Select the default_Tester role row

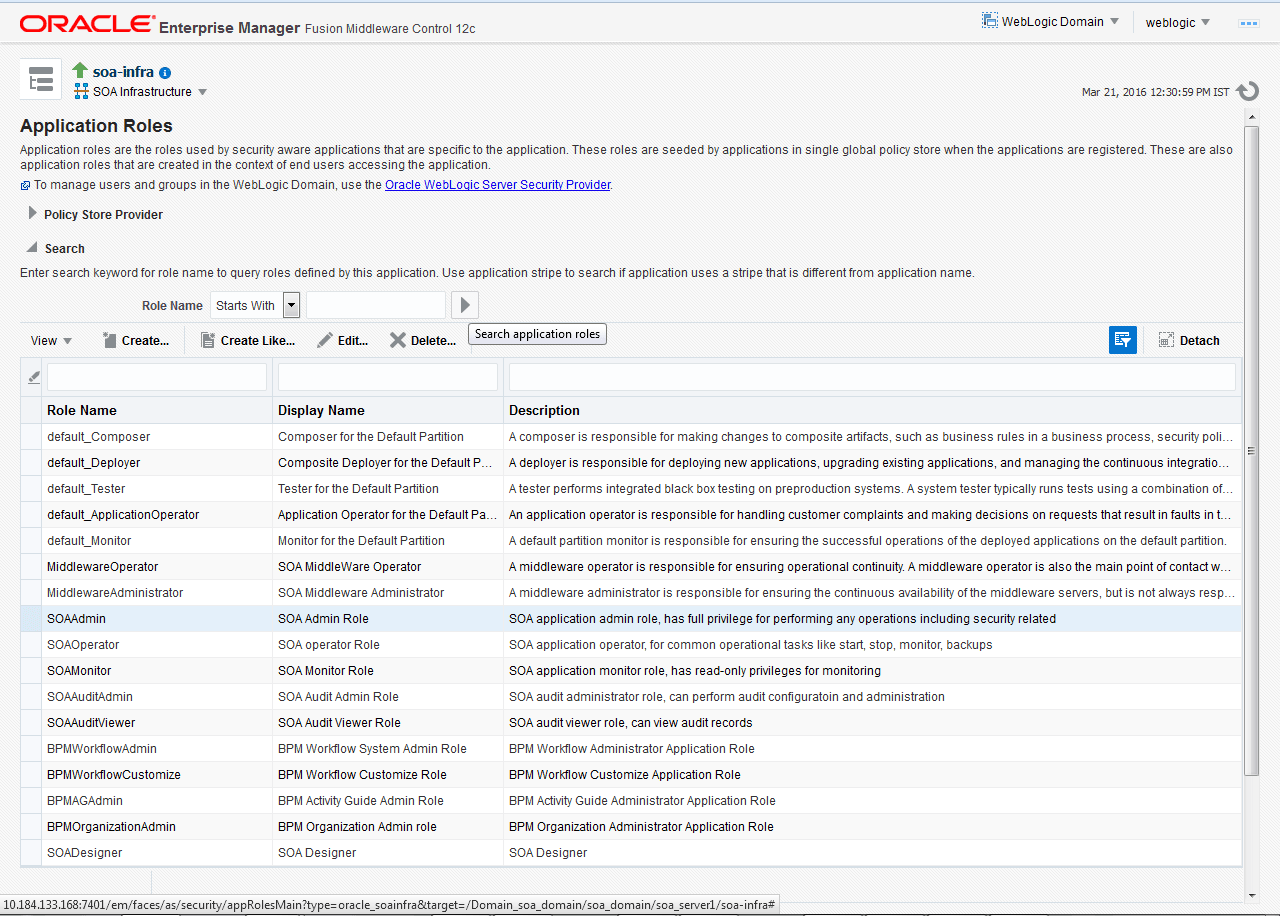click(x=631, y=489)
